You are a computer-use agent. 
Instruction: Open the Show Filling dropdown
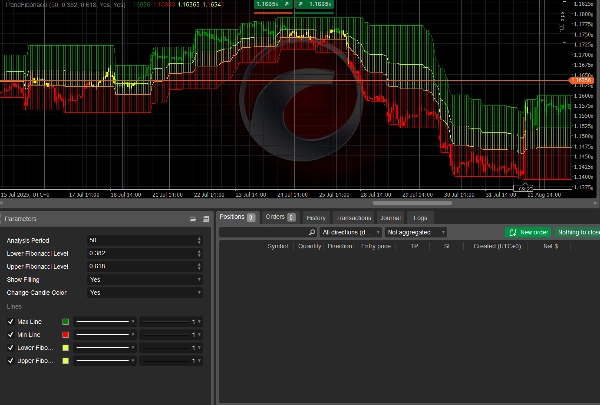click(145, 279)
